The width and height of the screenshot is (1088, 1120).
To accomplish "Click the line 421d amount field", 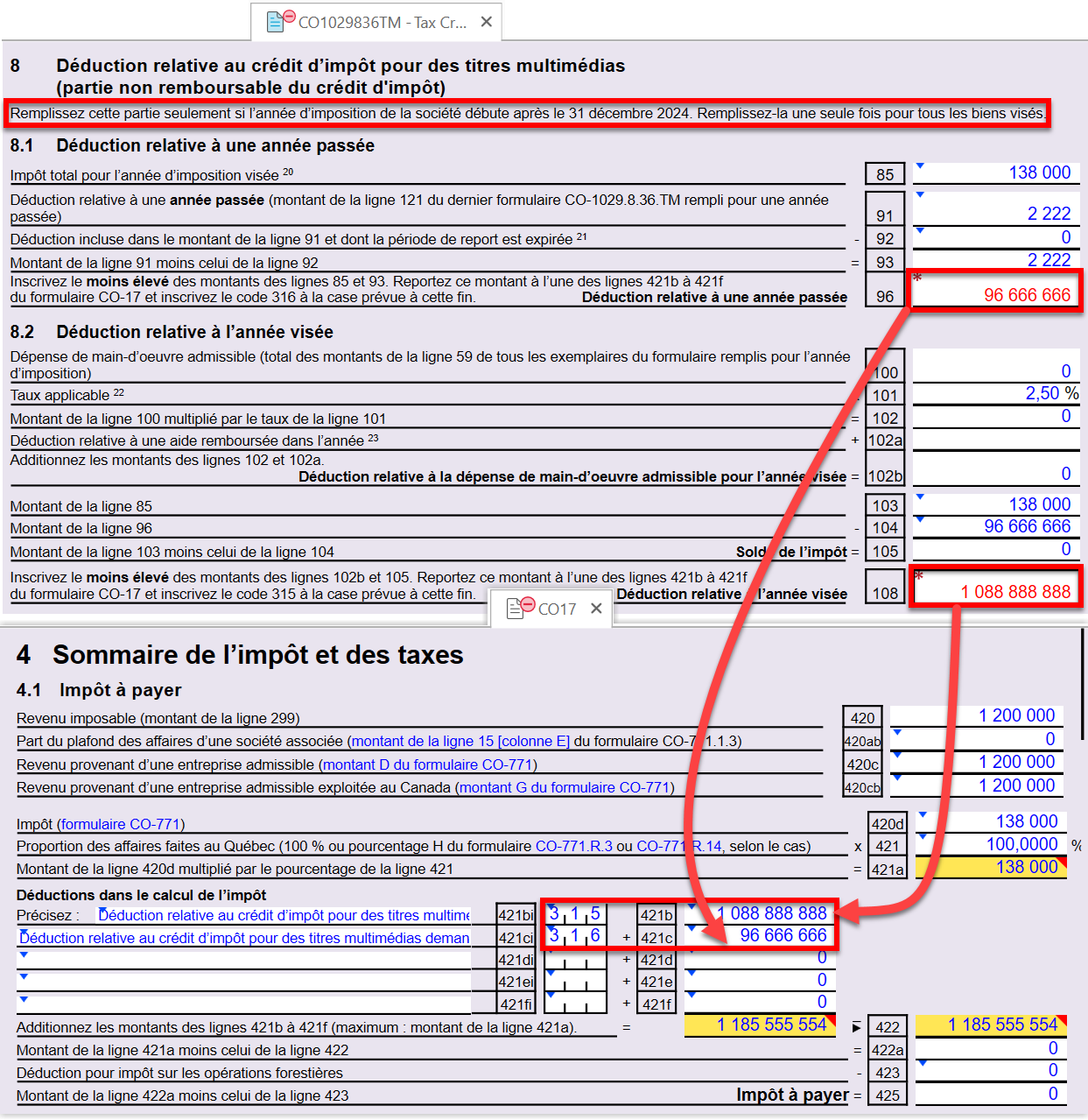I will coord(758,959).
